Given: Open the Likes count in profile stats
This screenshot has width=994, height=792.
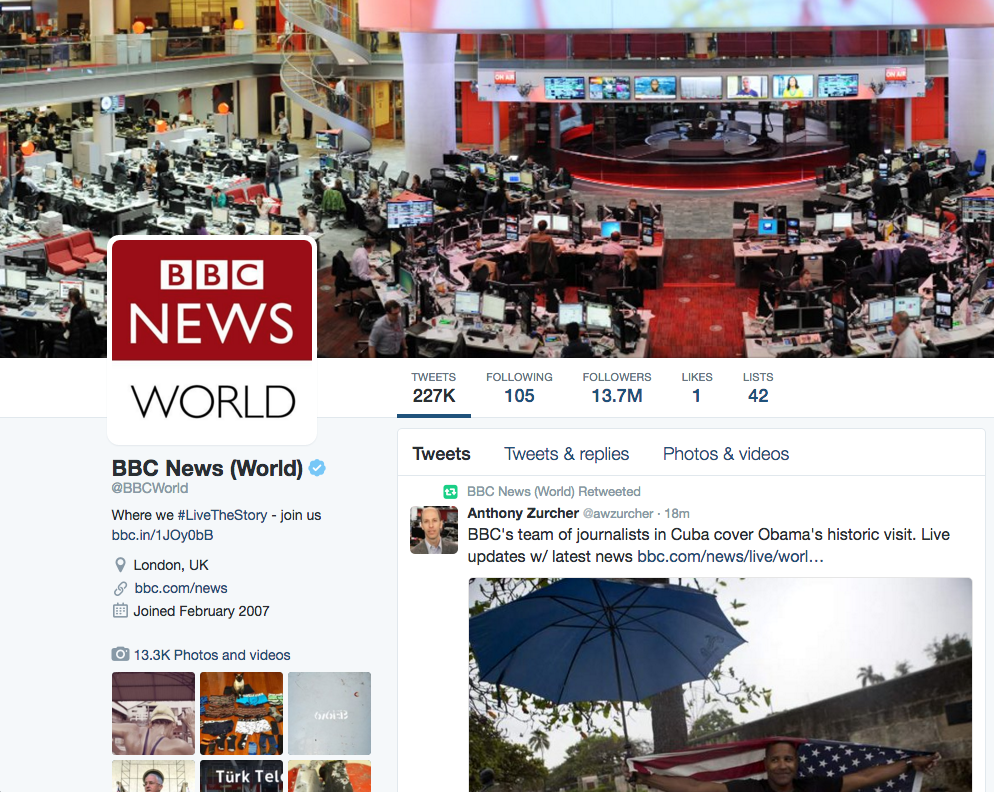Looking at the screenshot, I should click(697, 388).
